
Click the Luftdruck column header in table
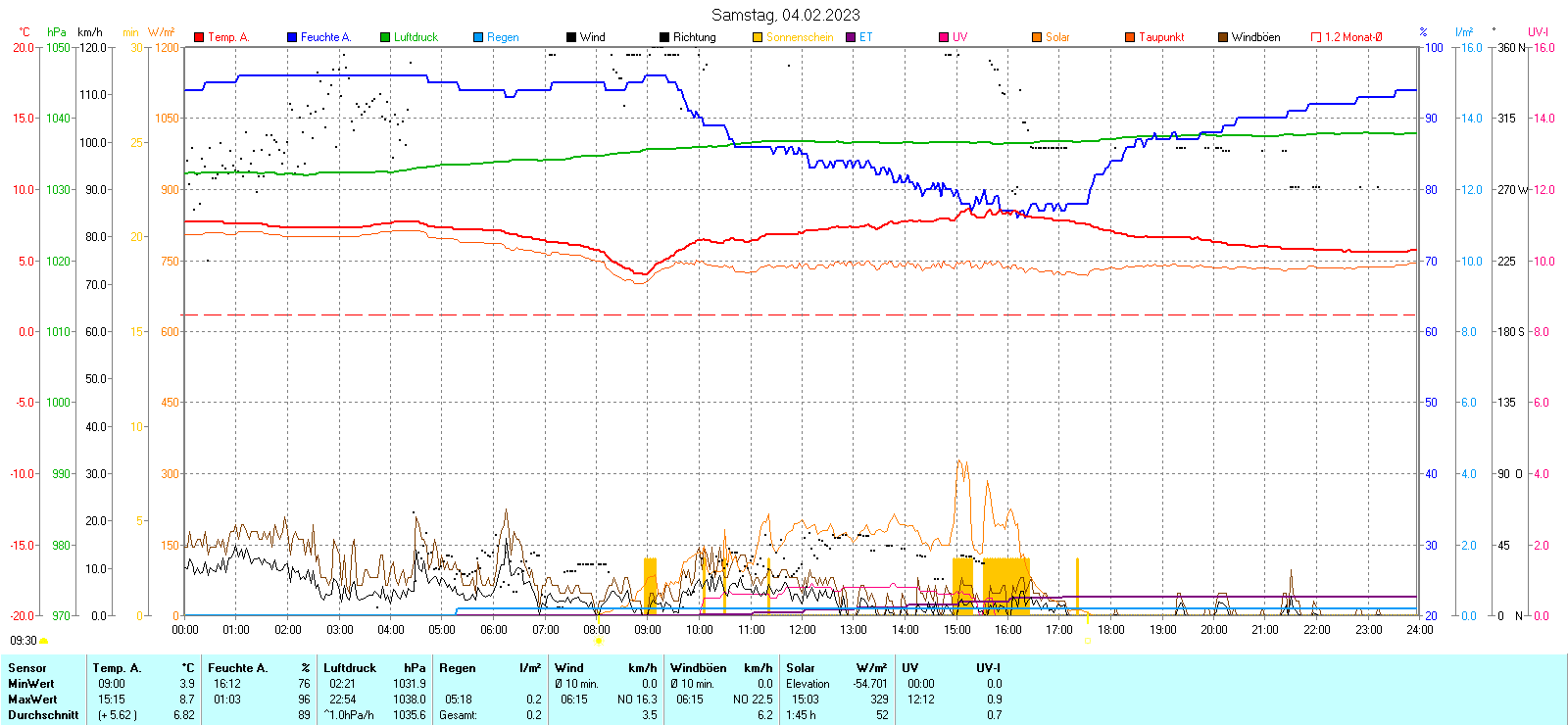(350, 668)
